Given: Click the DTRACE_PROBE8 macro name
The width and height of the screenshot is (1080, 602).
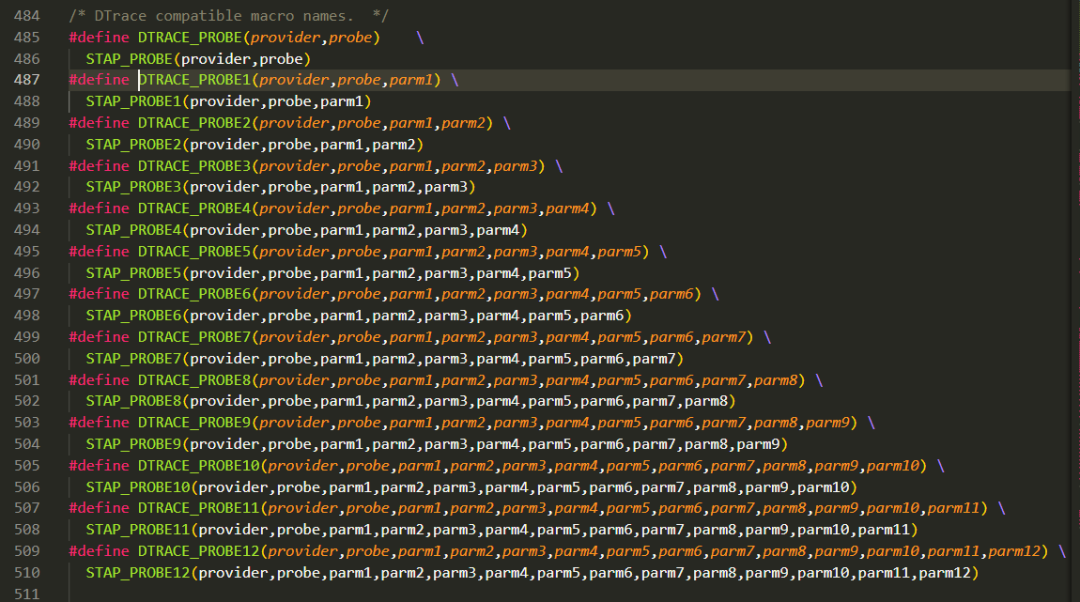Looking at the screenshot, I should (194, 380).
